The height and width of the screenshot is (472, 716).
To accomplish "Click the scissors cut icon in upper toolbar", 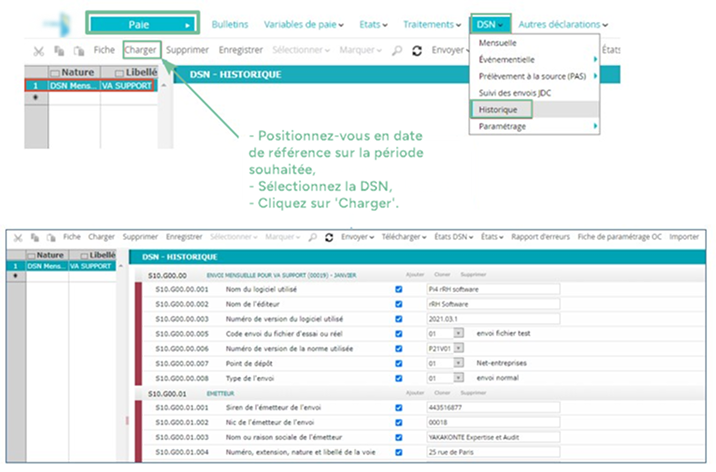I will coord(38,49).
